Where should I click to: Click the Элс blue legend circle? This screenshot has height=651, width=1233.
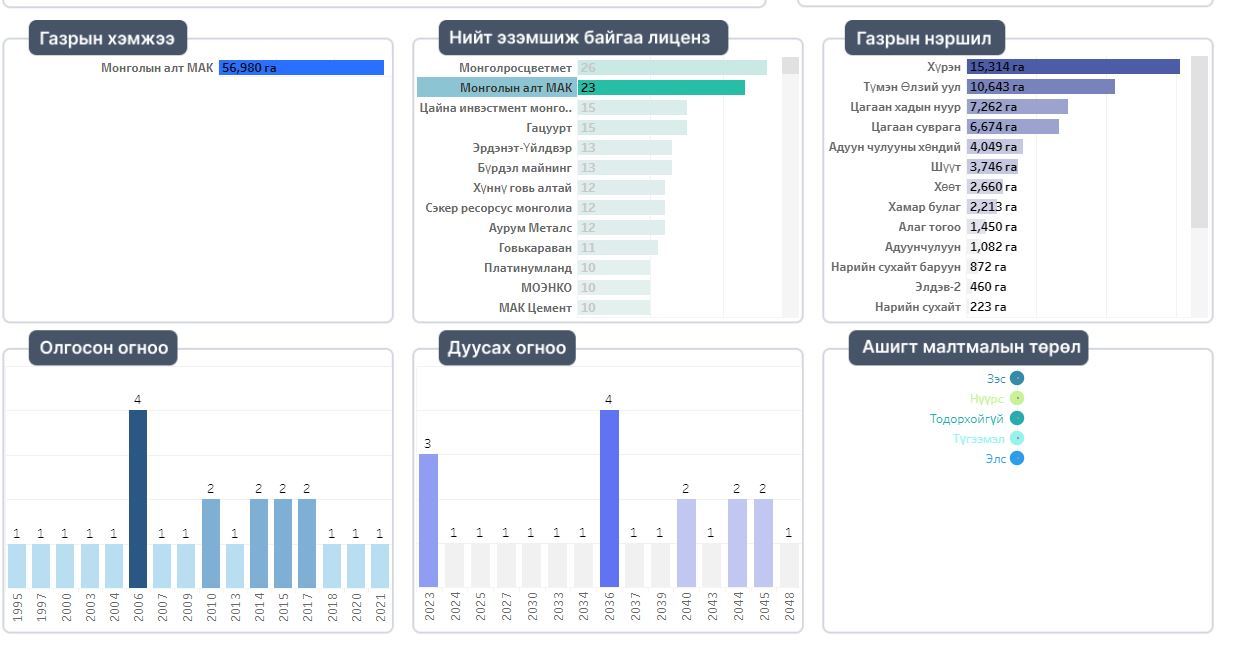[x=1017, y=458]
